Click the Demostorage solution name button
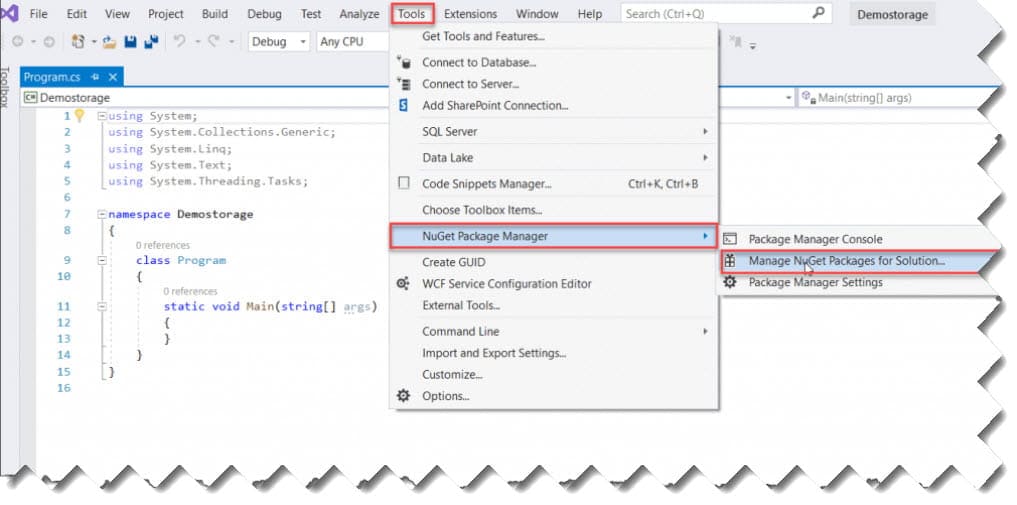The width and height of the screenshot is (1017, 505). [x=892, y=14]
